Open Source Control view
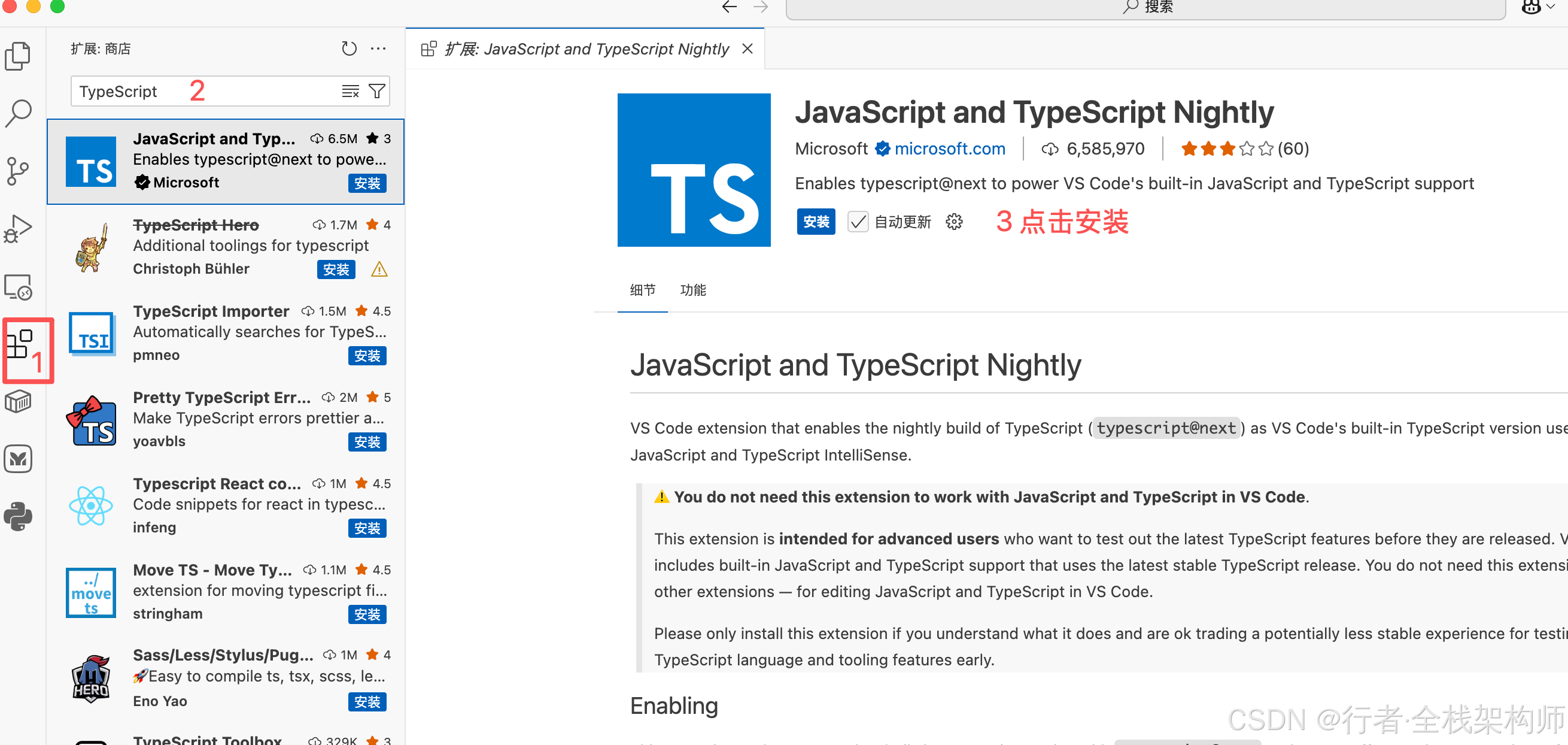Screen dimensions: 1568x745 coord(19,171)
